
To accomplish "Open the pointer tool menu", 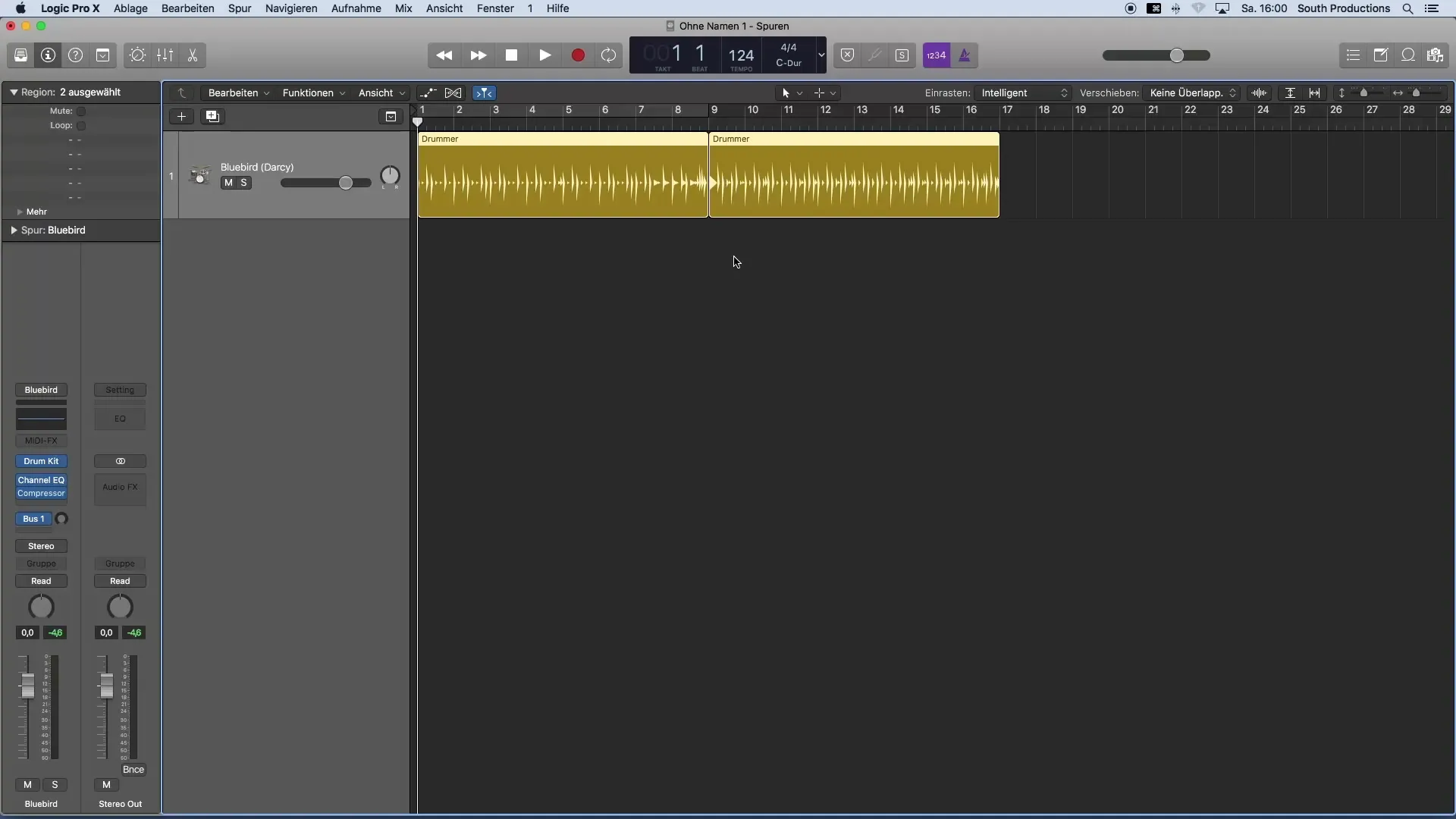I will (792, 93).
